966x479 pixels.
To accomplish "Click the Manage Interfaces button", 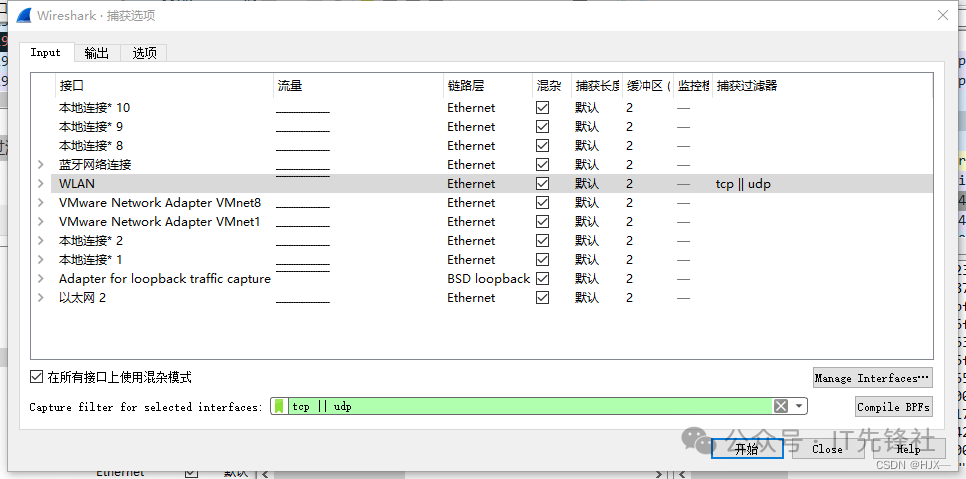I will [872, 378].
